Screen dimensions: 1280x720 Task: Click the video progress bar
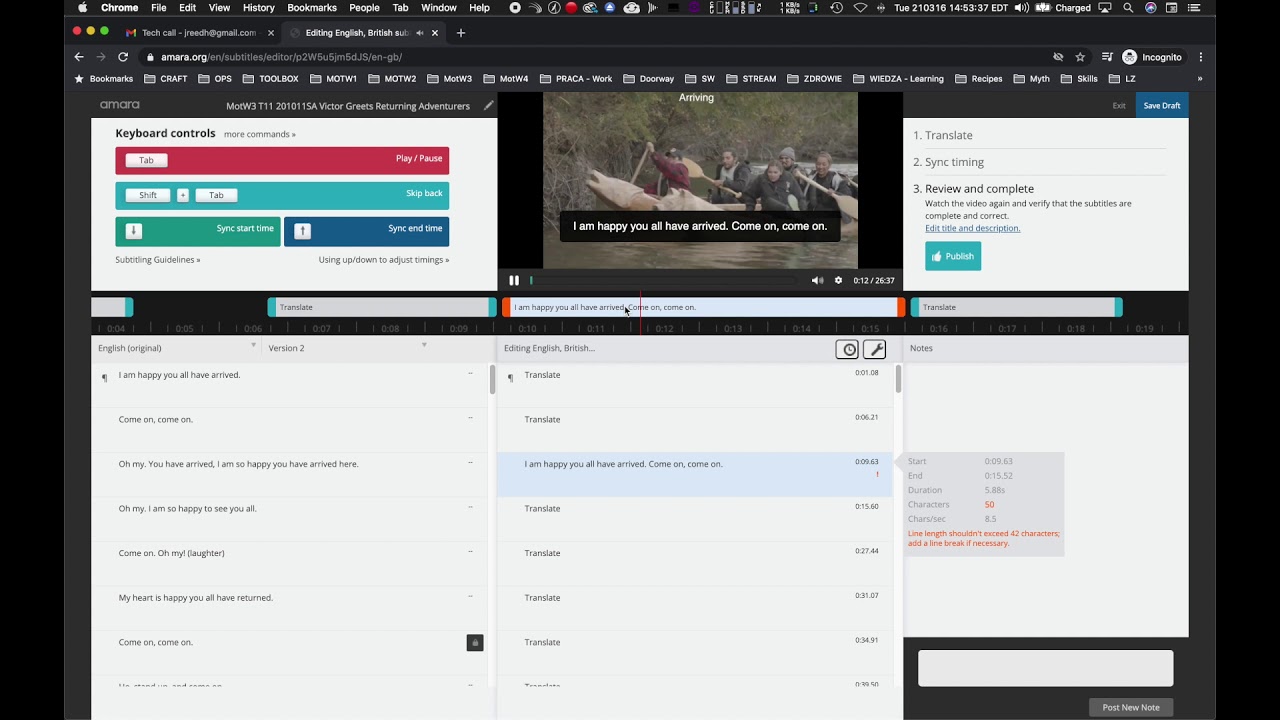(x=664, y=281)
